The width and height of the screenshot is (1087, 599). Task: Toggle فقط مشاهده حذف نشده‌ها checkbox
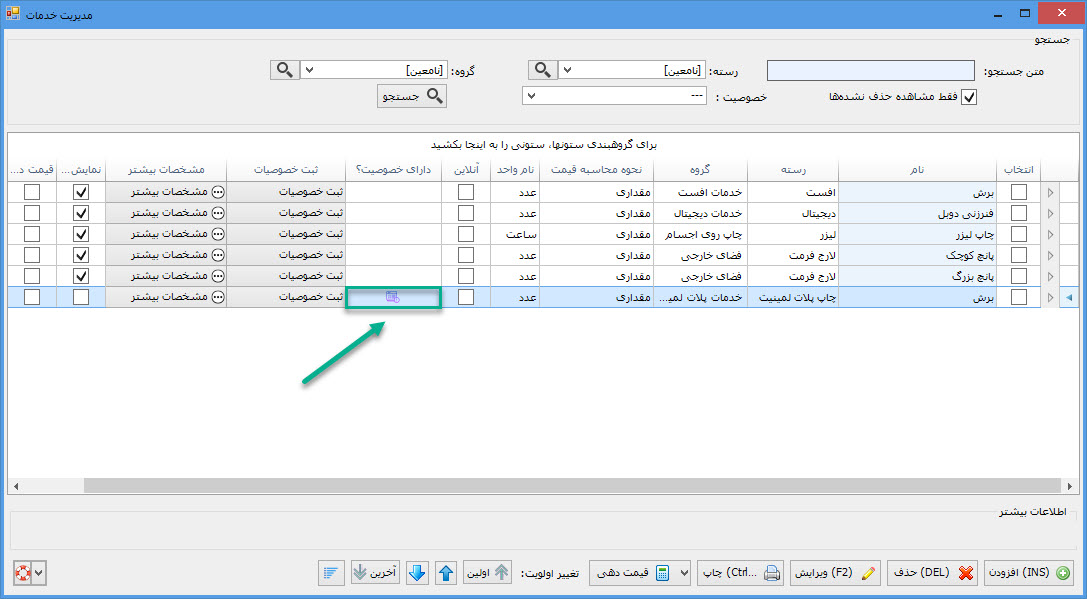coord(969,97)
